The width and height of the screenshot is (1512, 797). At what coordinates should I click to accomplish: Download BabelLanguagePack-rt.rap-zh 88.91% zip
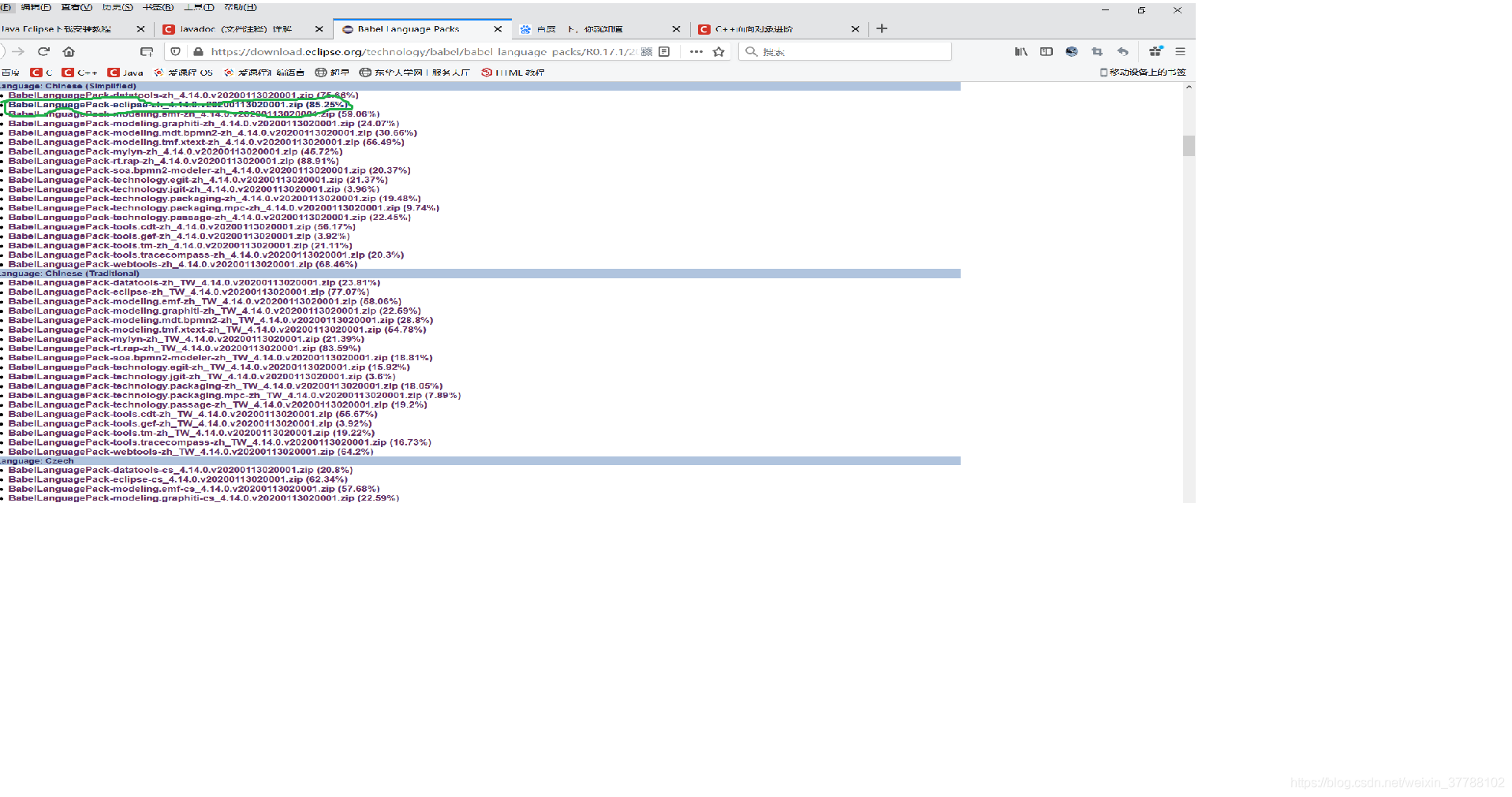pyautogui.click(x=174, y=161)
